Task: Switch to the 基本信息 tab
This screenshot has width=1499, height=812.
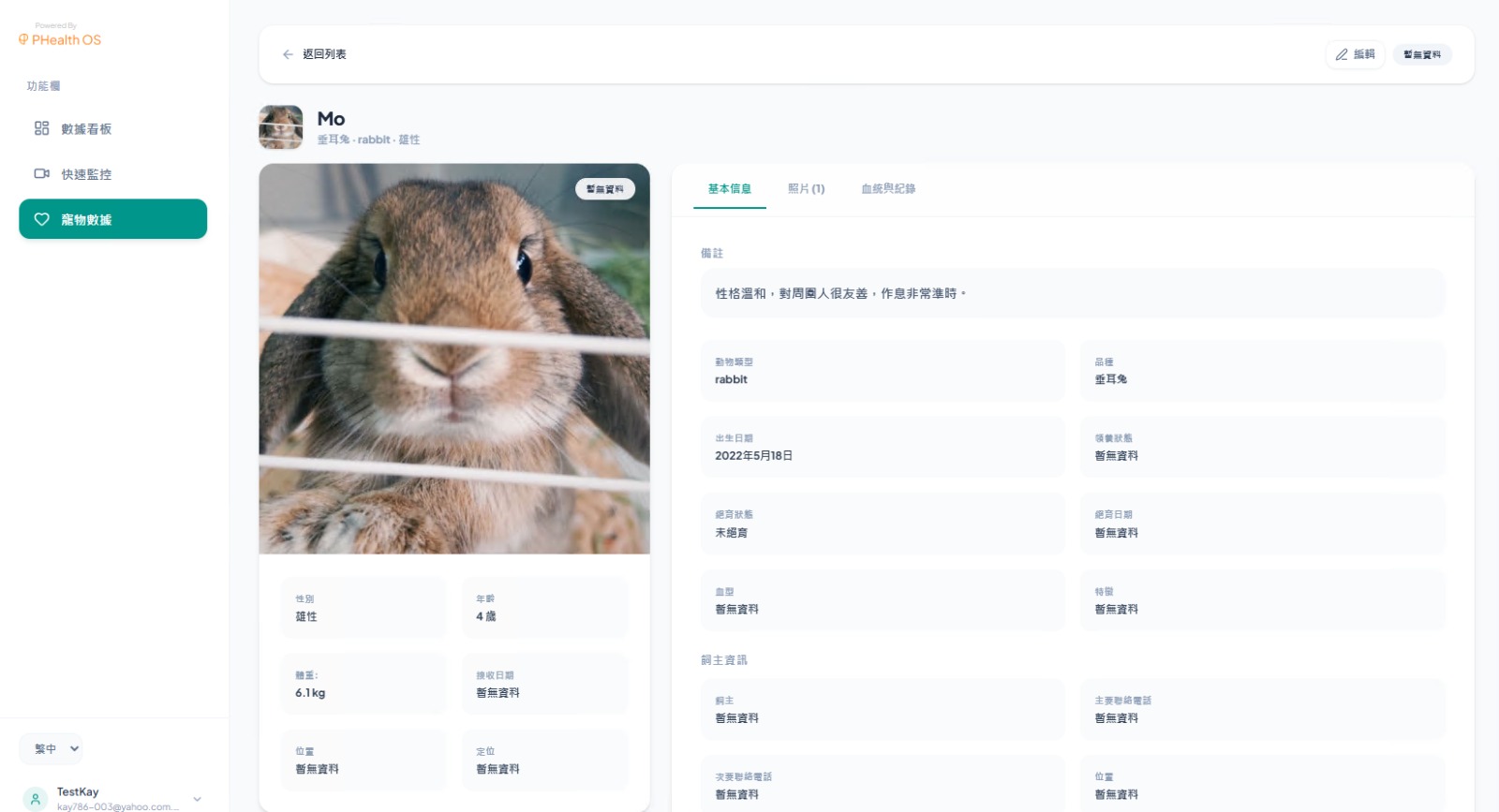Action: (729, 188)
